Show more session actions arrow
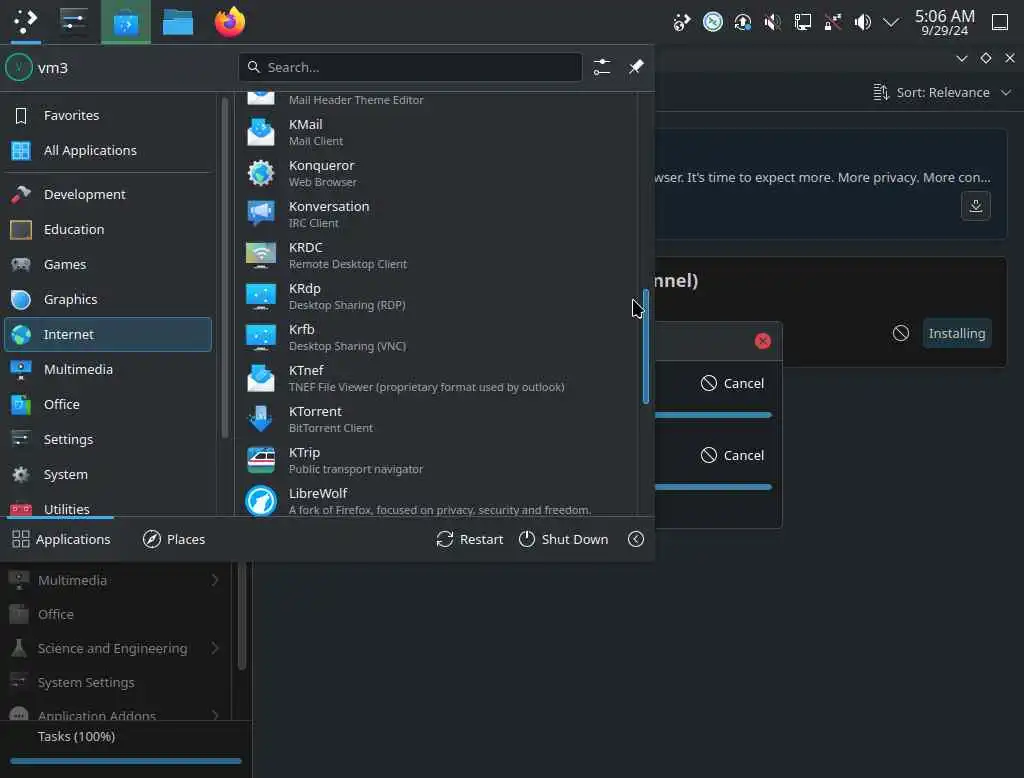Image resolution: width=1024 pixels, height=778 pixels. click(x=635, y=539)
